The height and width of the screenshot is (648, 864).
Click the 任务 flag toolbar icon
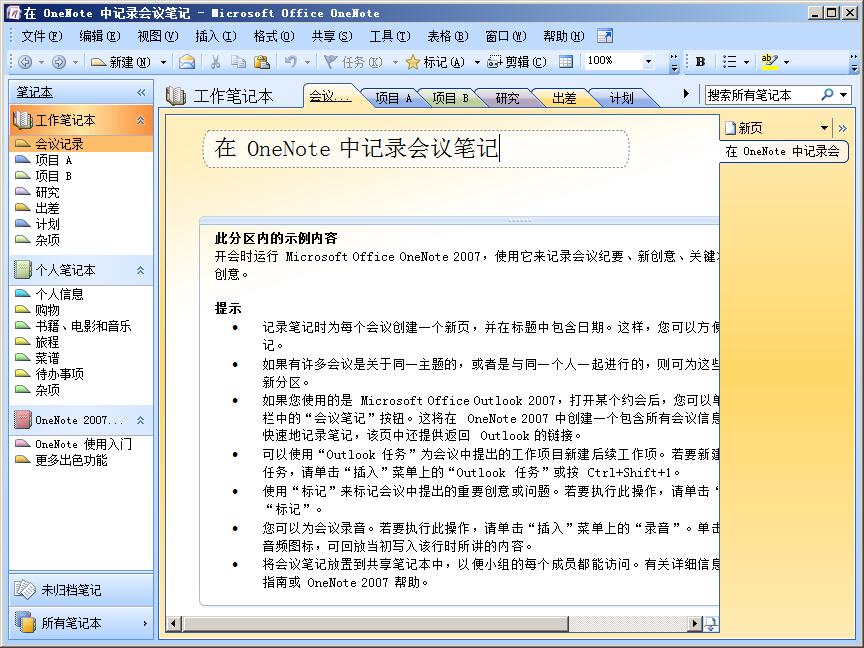tap(331, 62)
